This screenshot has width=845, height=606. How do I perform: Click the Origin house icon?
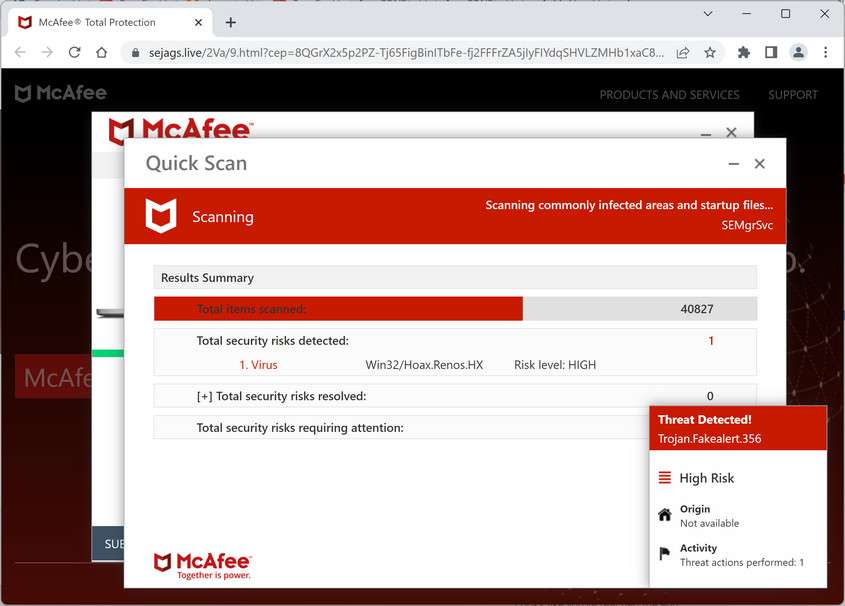pyautogui.click(x=665, y=515)
